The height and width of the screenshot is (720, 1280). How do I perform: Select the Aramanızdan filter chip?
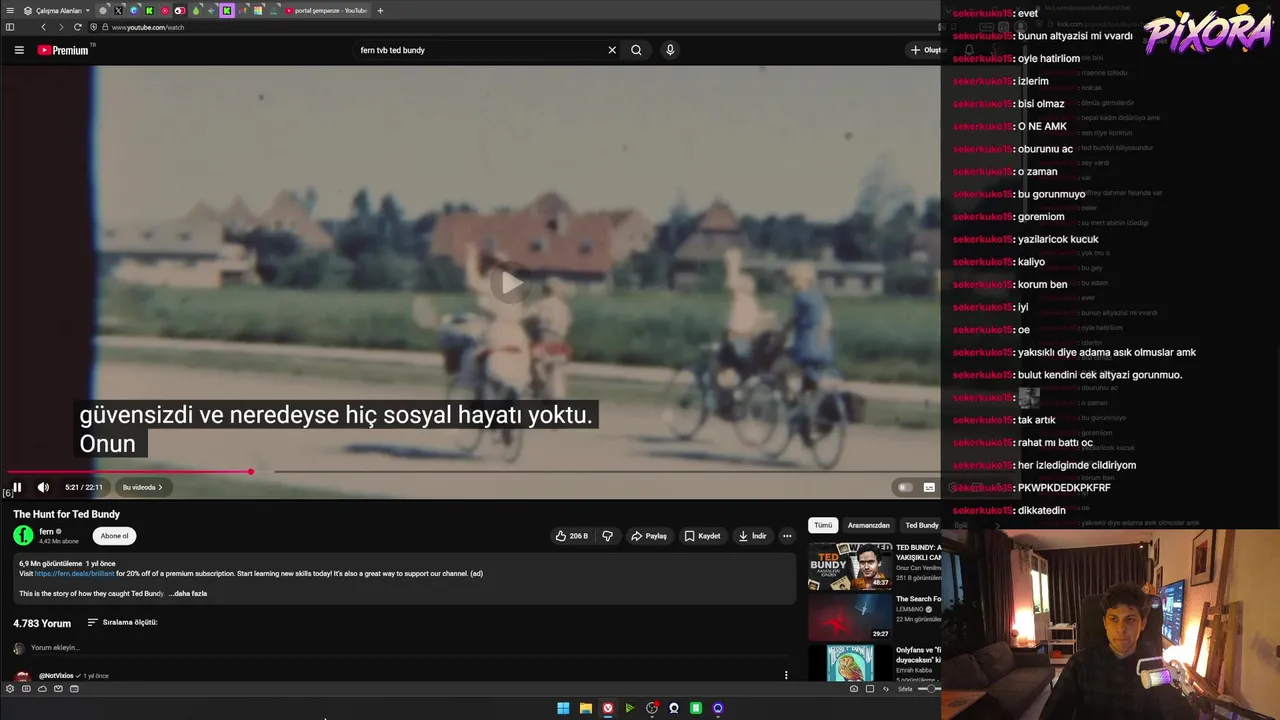(868, 525)
